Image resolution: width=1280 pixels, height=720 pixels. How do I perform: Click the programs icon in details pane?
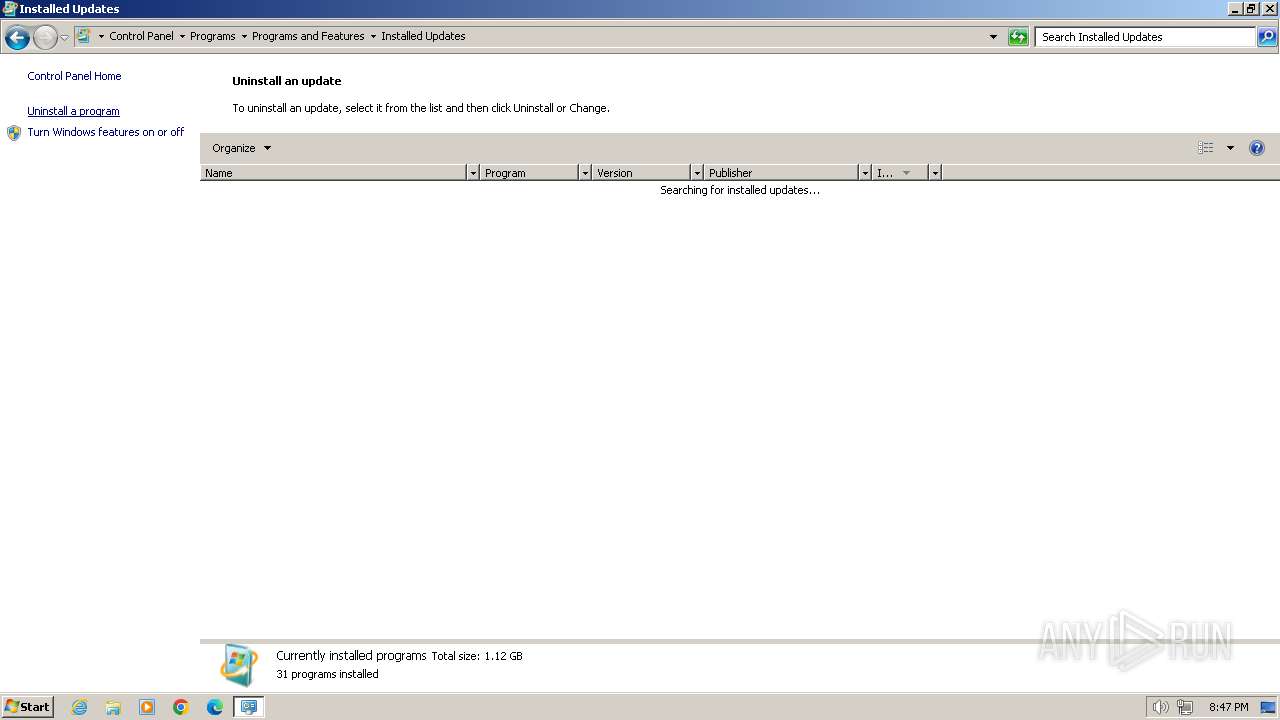pyautogui.click(x=239, y=664)
